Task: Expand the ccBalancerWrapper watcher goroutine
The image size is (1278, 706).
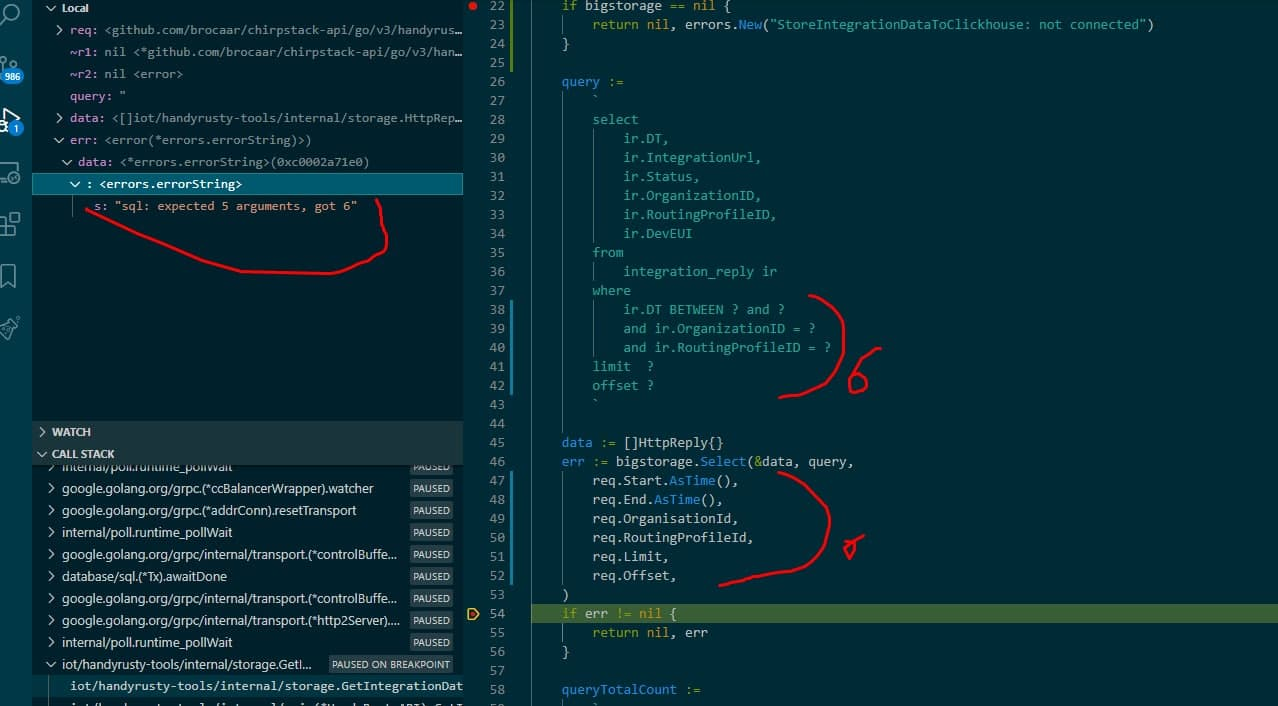Action: [52, 488]
